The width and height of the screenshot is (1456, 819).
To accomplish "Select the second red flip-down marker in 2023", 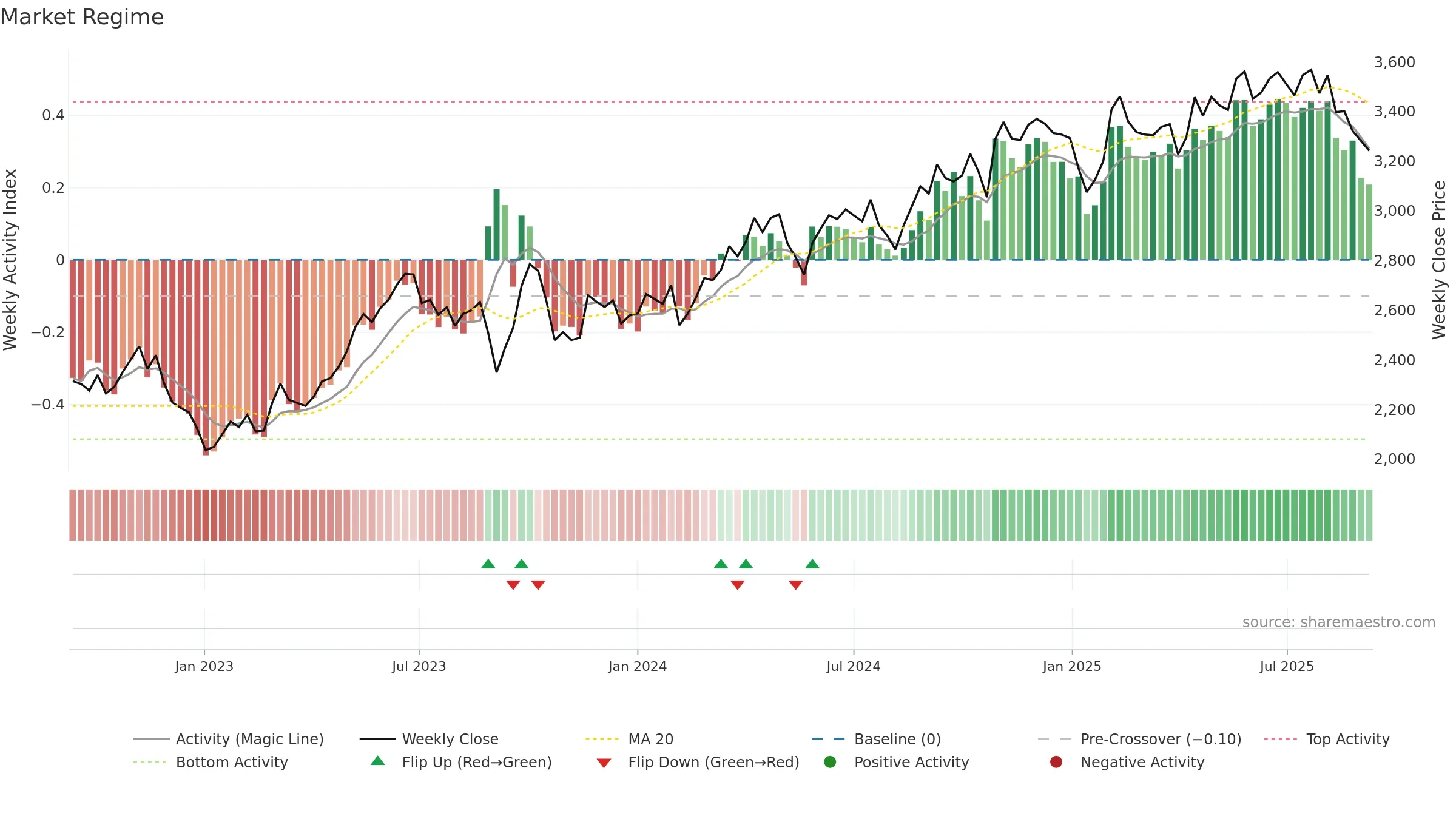I will [x=538, y=585].
